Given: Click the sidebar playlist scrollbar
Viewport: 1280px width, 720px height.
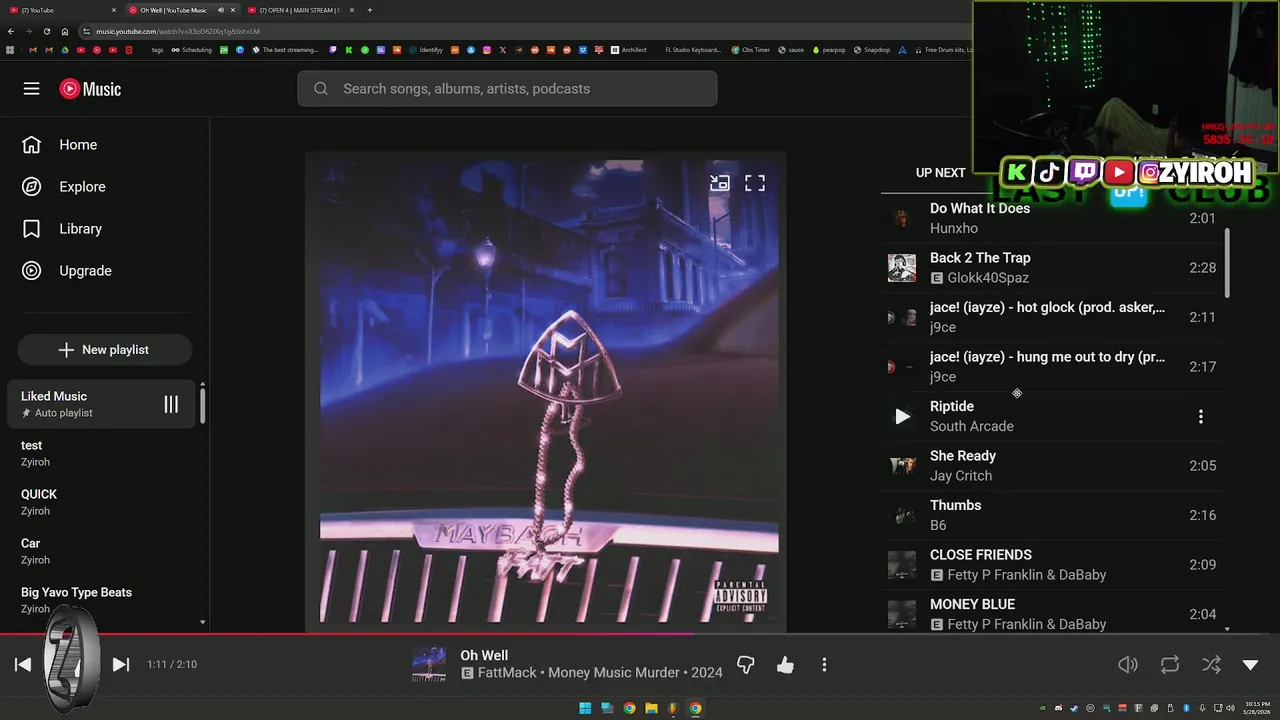Looking at the screenshot, I should pyautogui.click(x=202, y=405).
